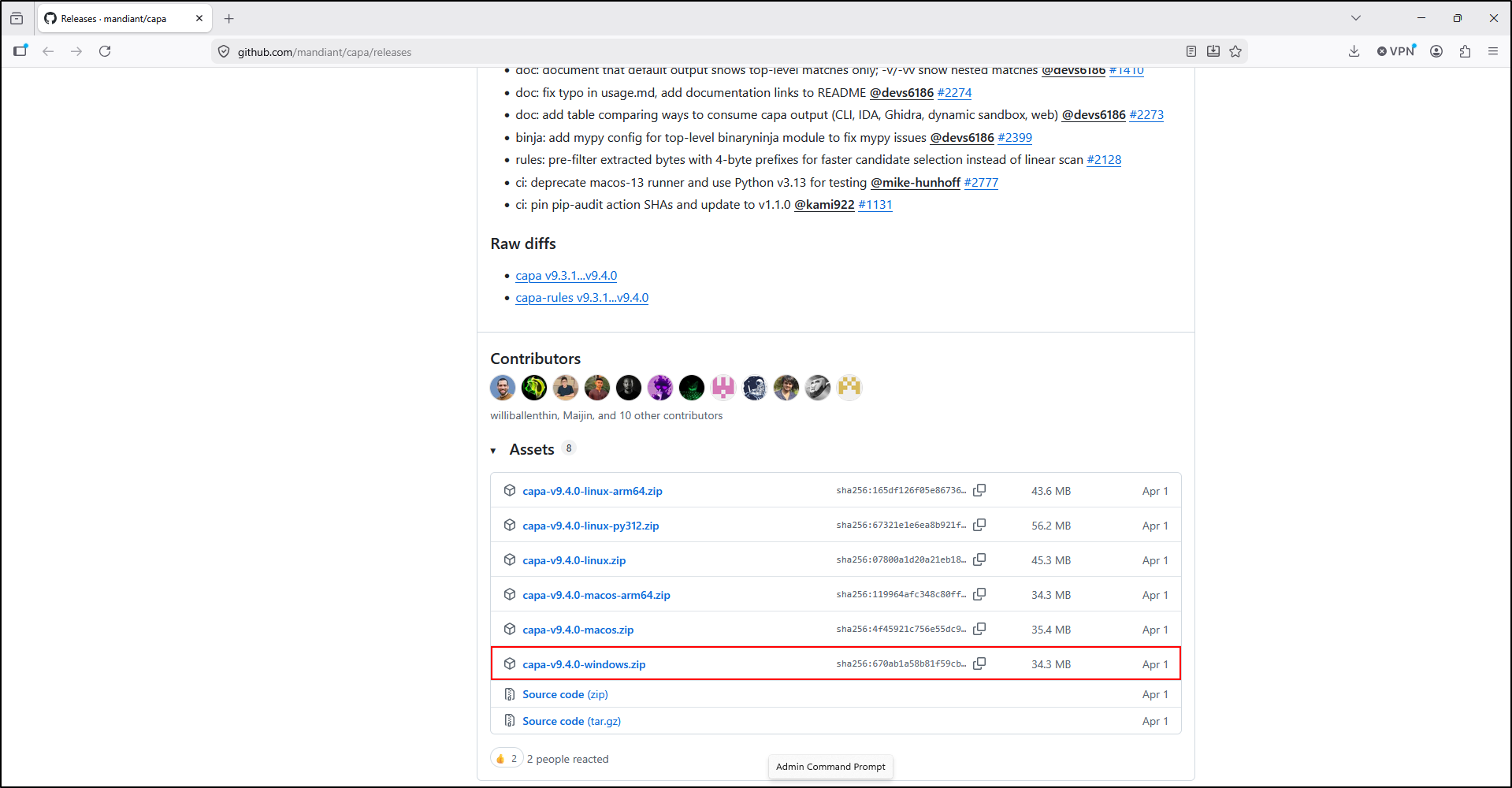Open the Firefox application menu
Image resolution: width=1512 pixels, height=788 pixels.
pos(1493,51)
